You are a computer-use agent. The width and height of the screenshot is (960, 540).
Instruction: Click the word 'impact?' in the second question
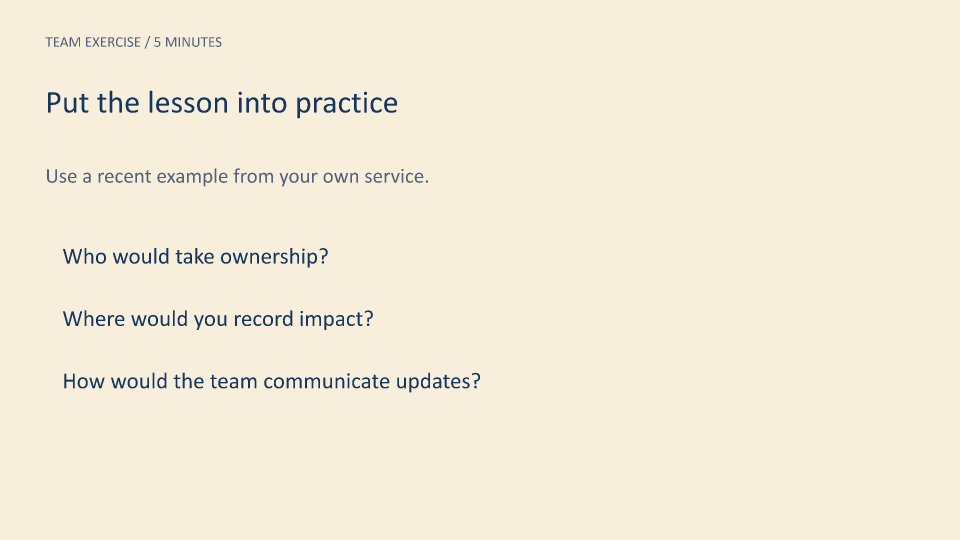pyautogui.click(x=336, y=319)
